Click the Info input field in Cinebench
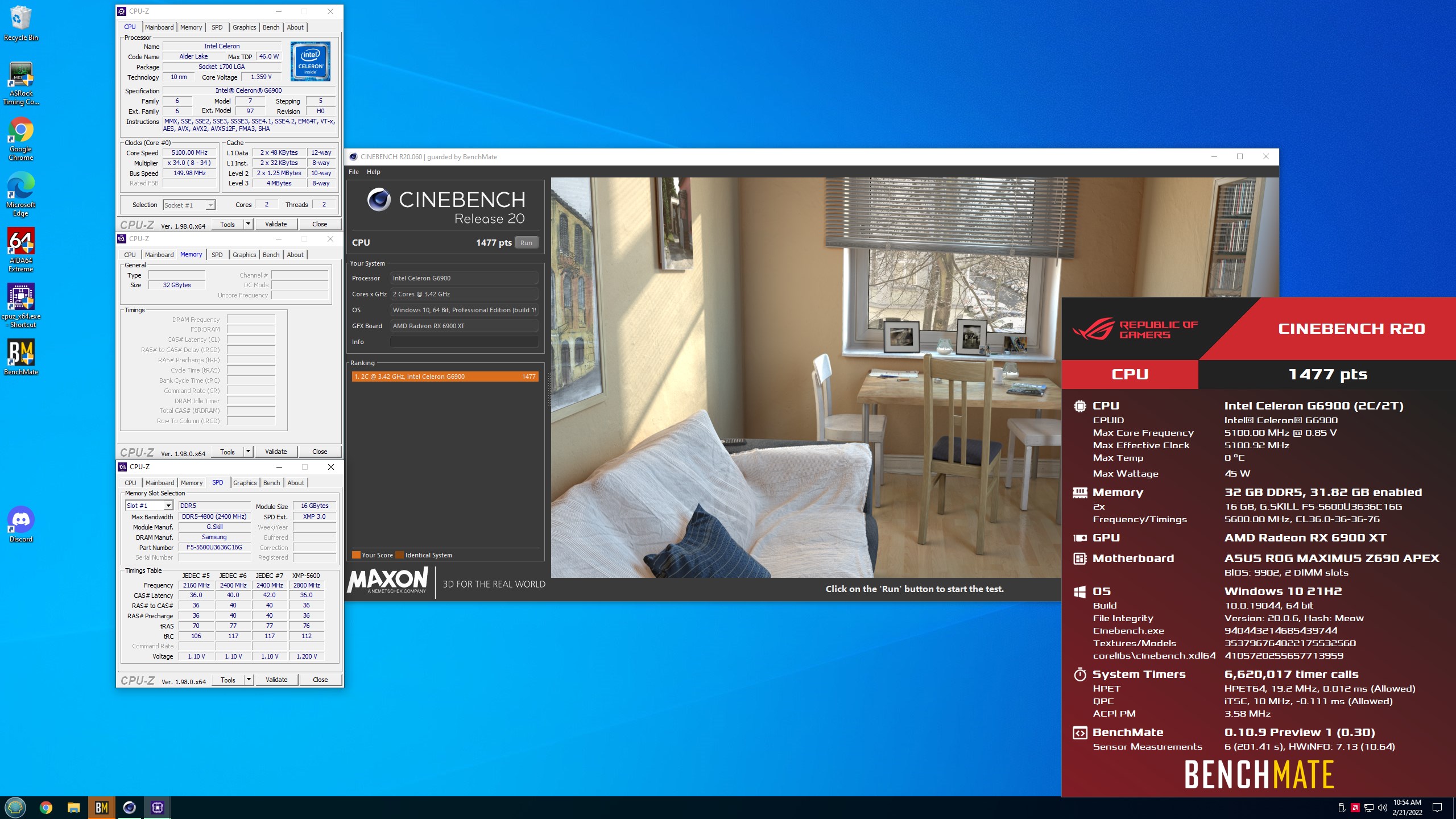The width and height of the screenshot is (1456, 819). [464, 342]
